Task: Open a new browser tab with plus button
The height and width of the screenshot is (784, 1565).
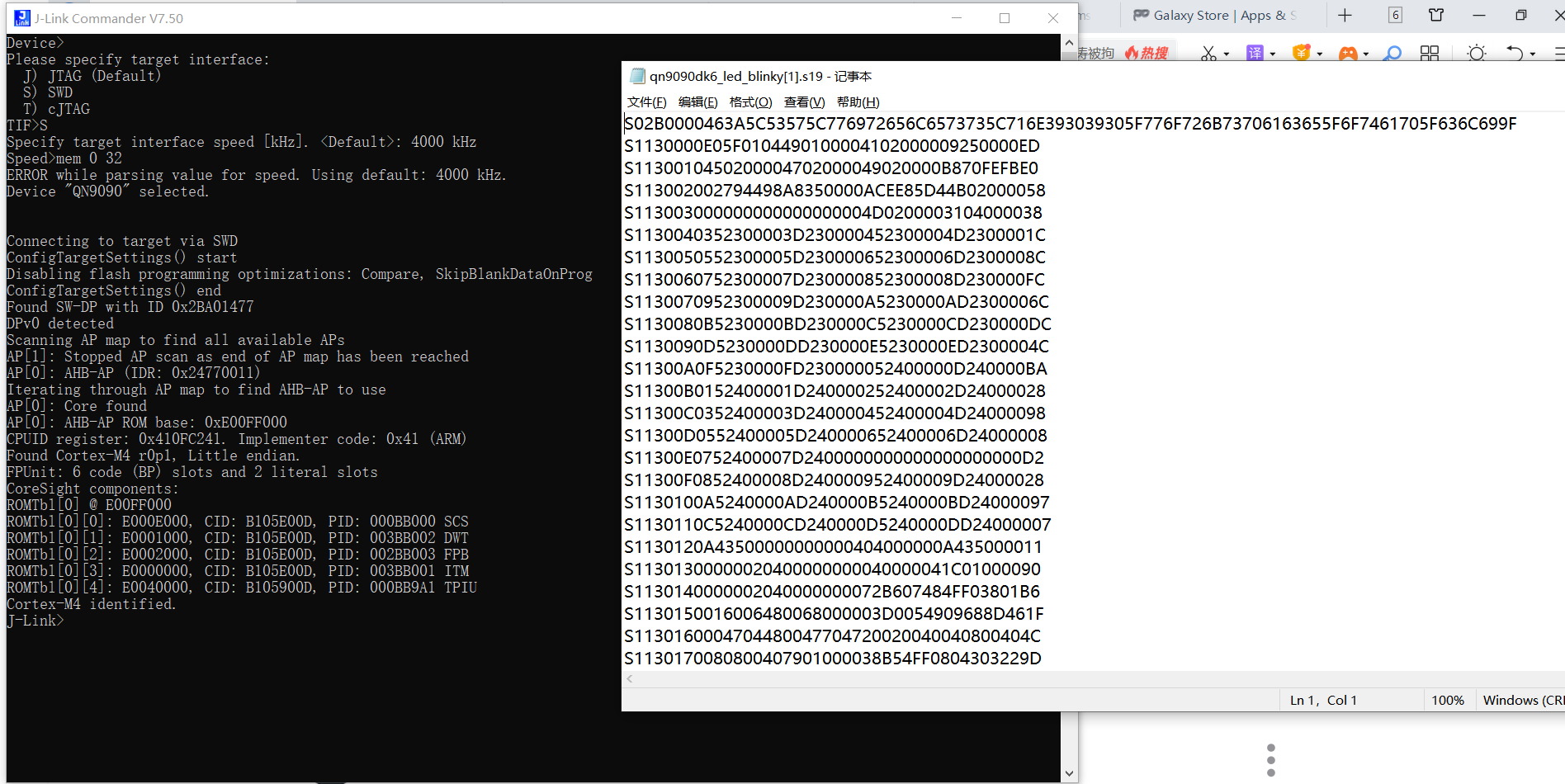Action: [1345, 15]
